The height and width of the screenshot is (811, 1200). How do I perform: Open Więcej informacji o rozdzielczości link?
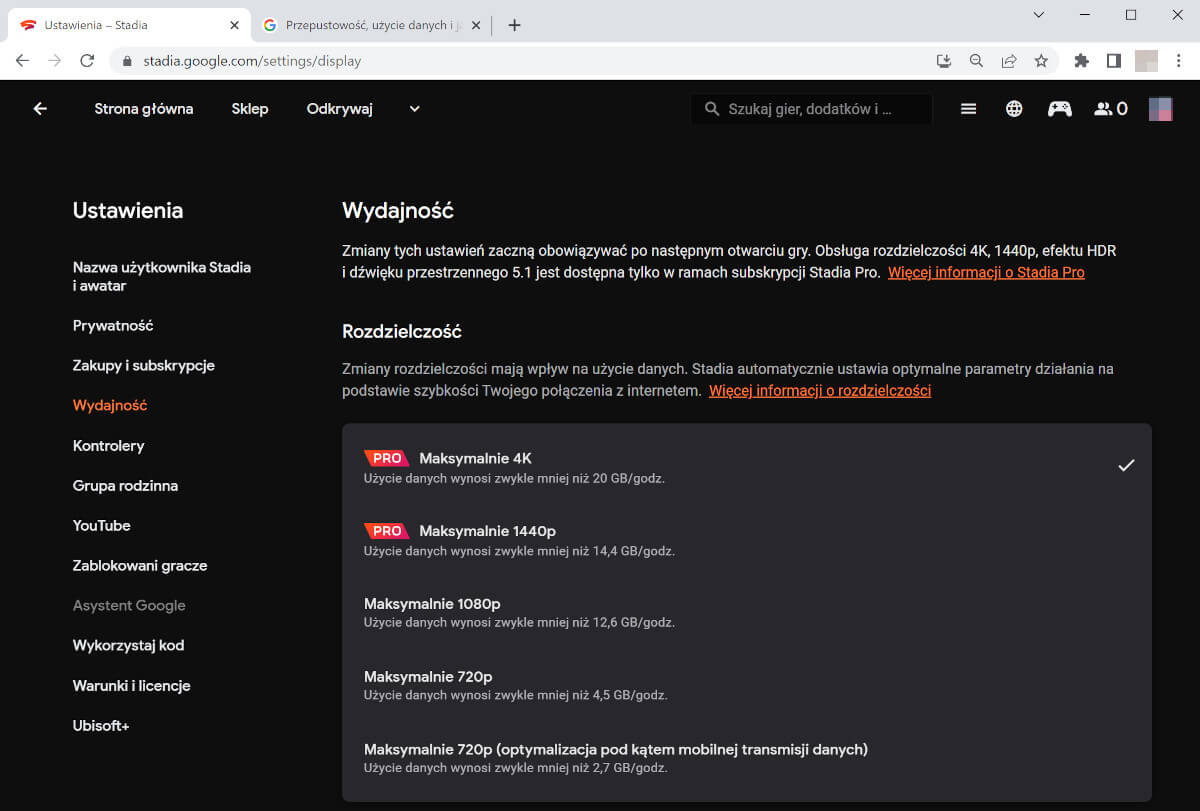(x=820, y=391)
